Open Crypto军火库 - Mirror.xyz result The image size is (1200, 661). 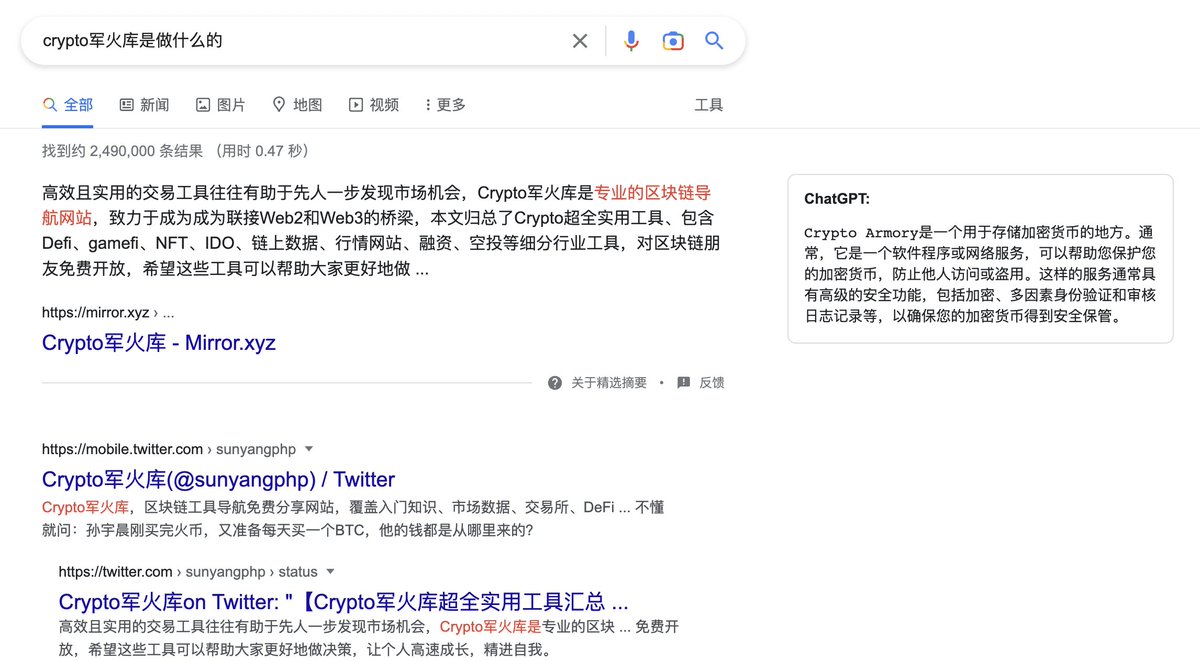click(x=159, y=343)
